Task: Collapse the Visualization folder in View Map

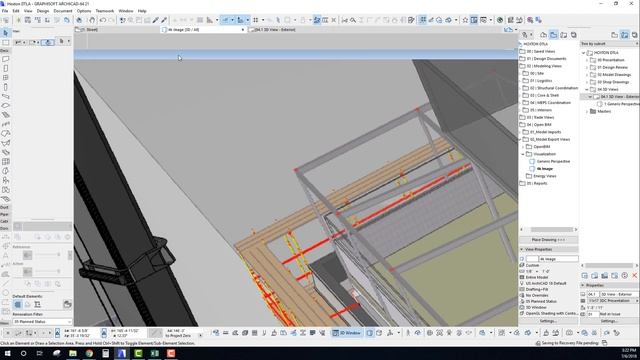Action: (x=523, y=154)
